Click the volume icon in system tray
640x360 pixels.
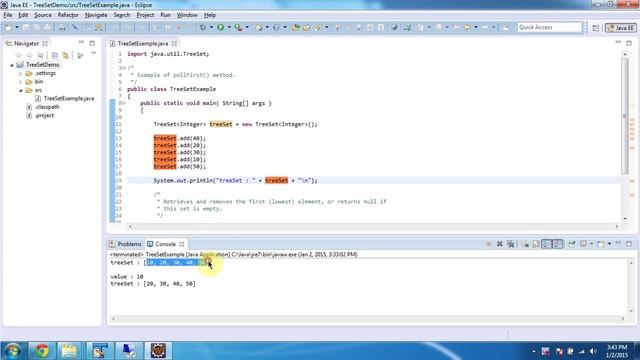(x=593, y=351)
